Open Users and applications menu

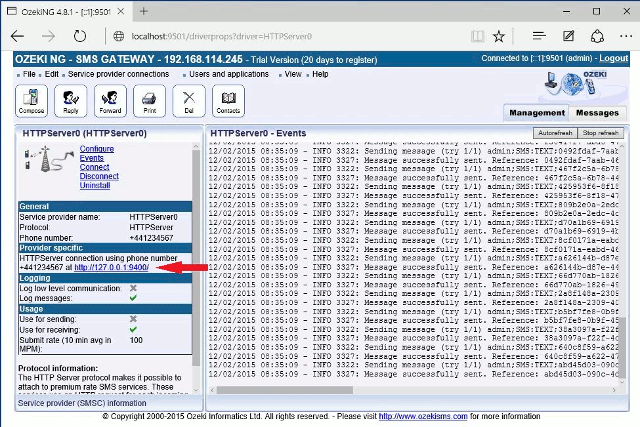pyautogui.click(x=229, y=74)
